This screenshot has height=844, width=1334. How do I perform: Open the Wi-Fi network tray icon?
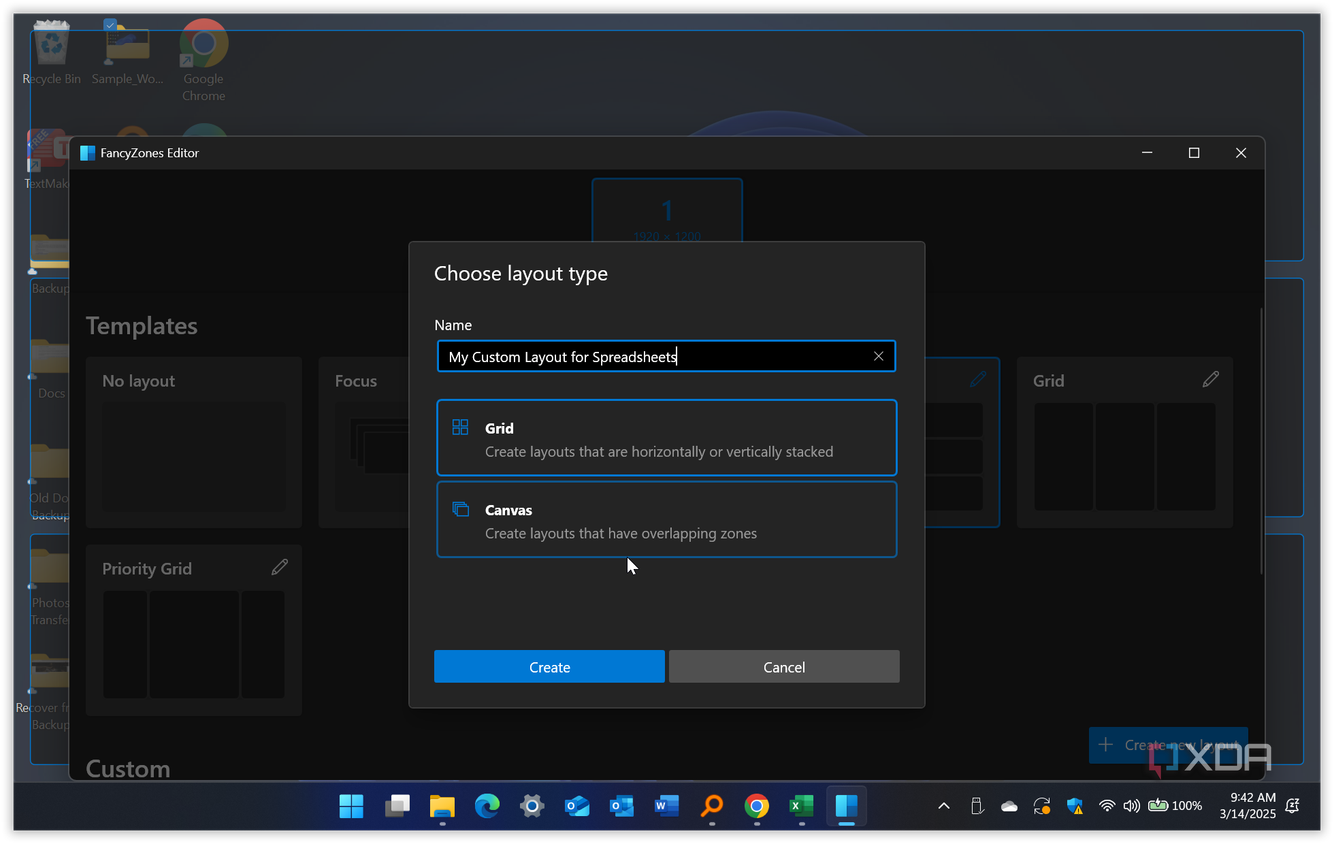tap(1107, 806)
